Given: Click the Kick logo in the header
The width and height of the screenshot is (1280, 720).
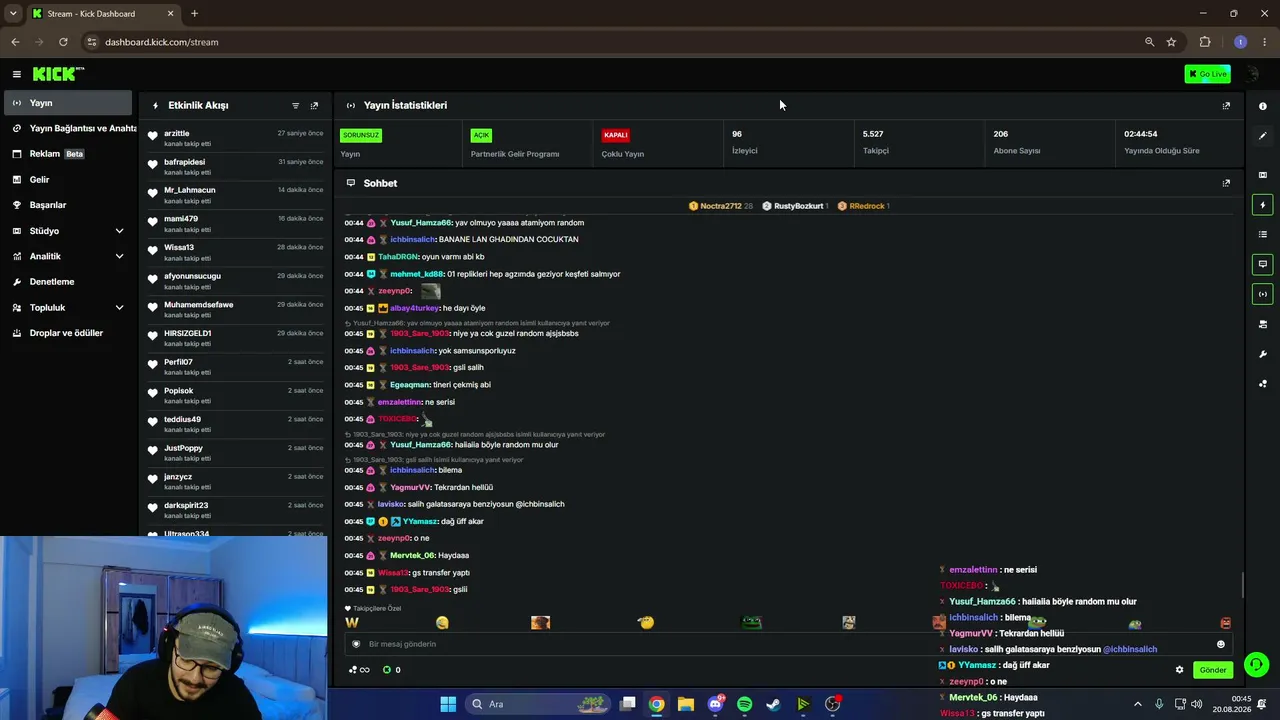Looking at the screenshot, I should pyautogui.click(x=58, y=74).
